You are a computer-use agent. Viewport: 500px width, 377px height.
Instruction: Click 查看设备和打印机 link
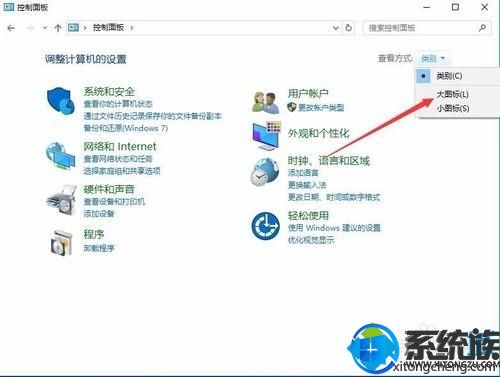(x=114, y=202)
